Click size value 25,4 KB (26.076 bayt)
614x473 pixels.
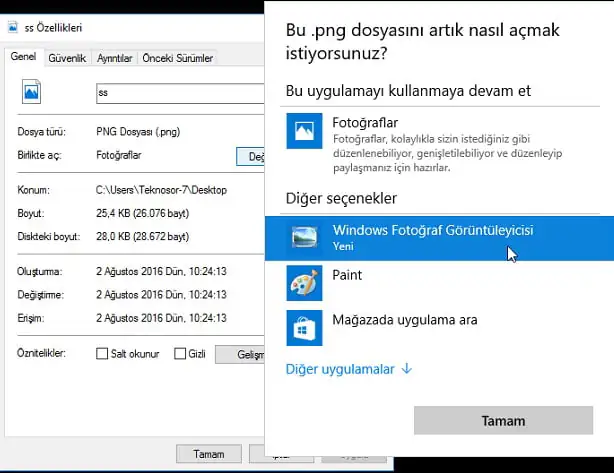point(143,213)
